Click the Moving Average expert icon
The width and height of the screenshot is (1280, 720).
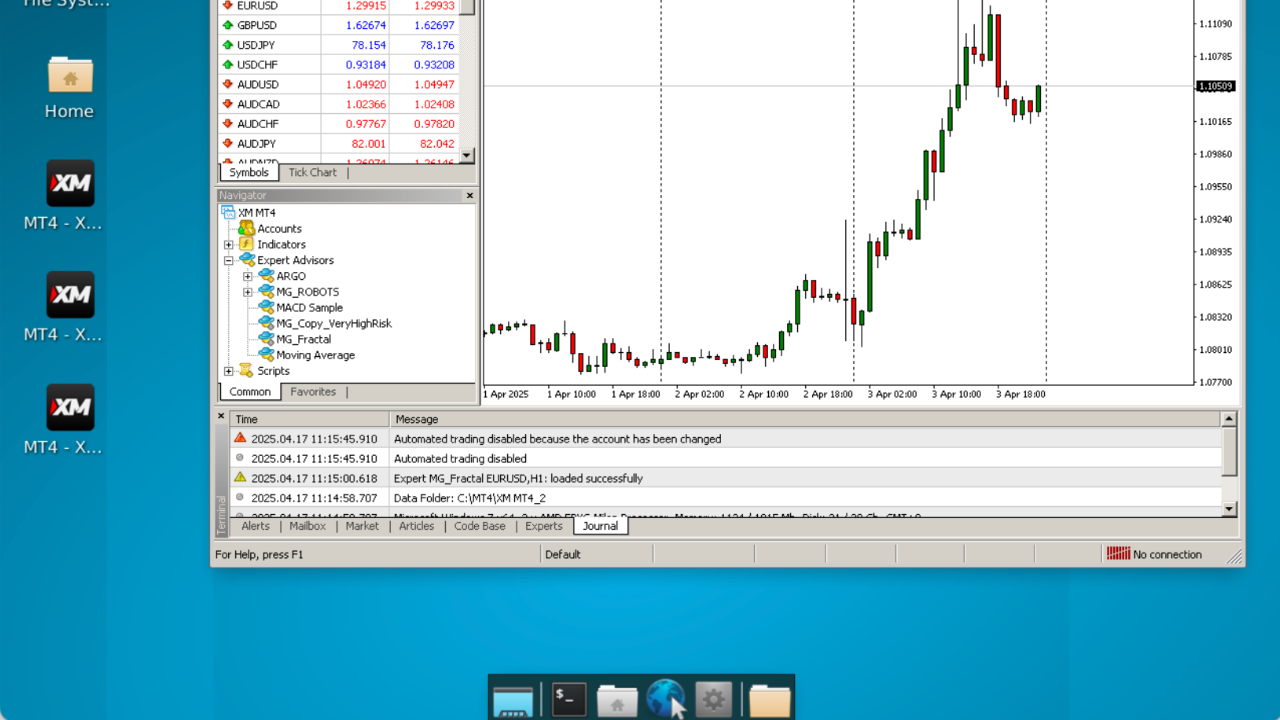[x=266, y=355]
